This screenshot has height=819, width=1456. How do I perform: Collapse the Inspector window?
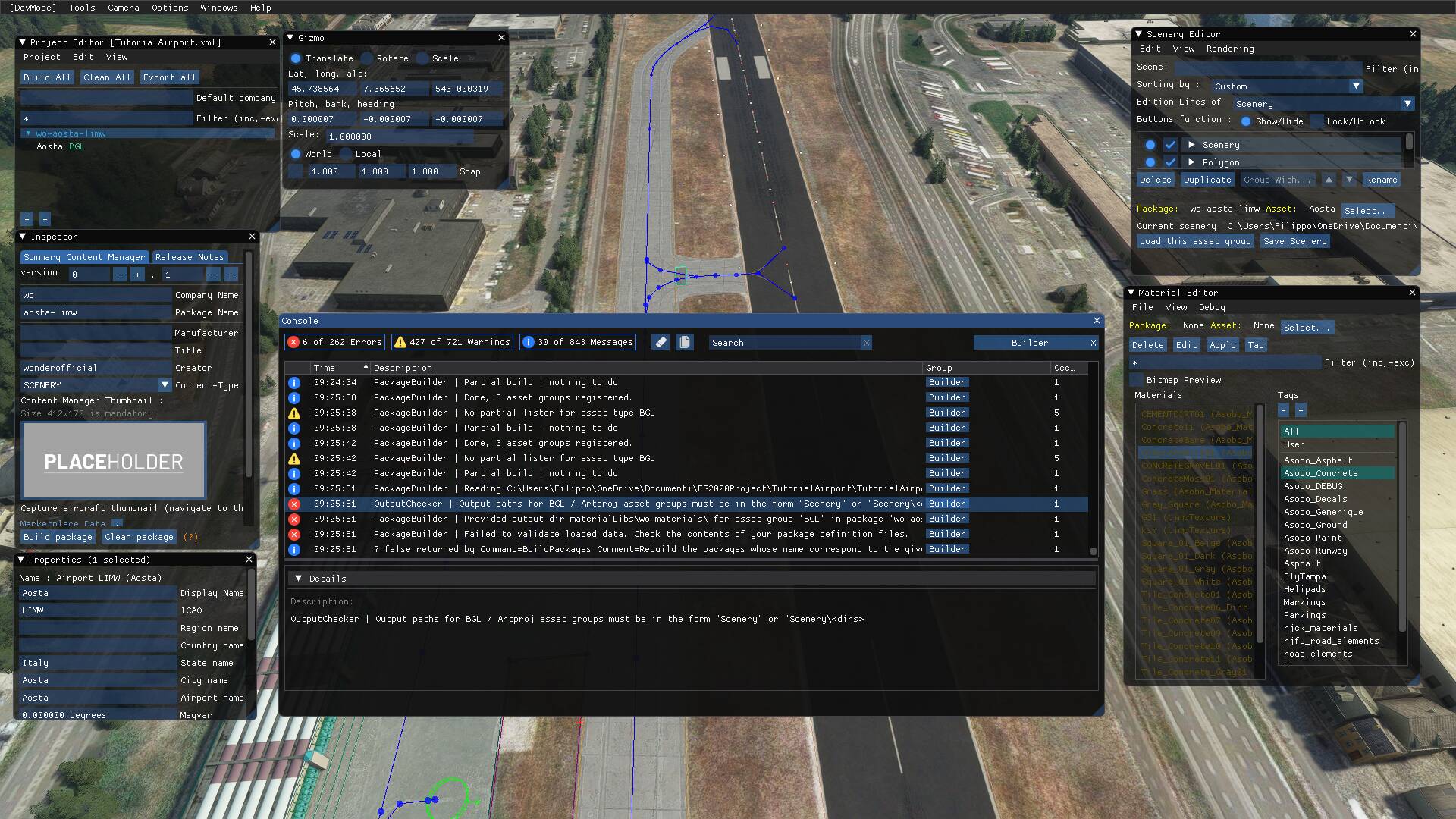[23, 237]
